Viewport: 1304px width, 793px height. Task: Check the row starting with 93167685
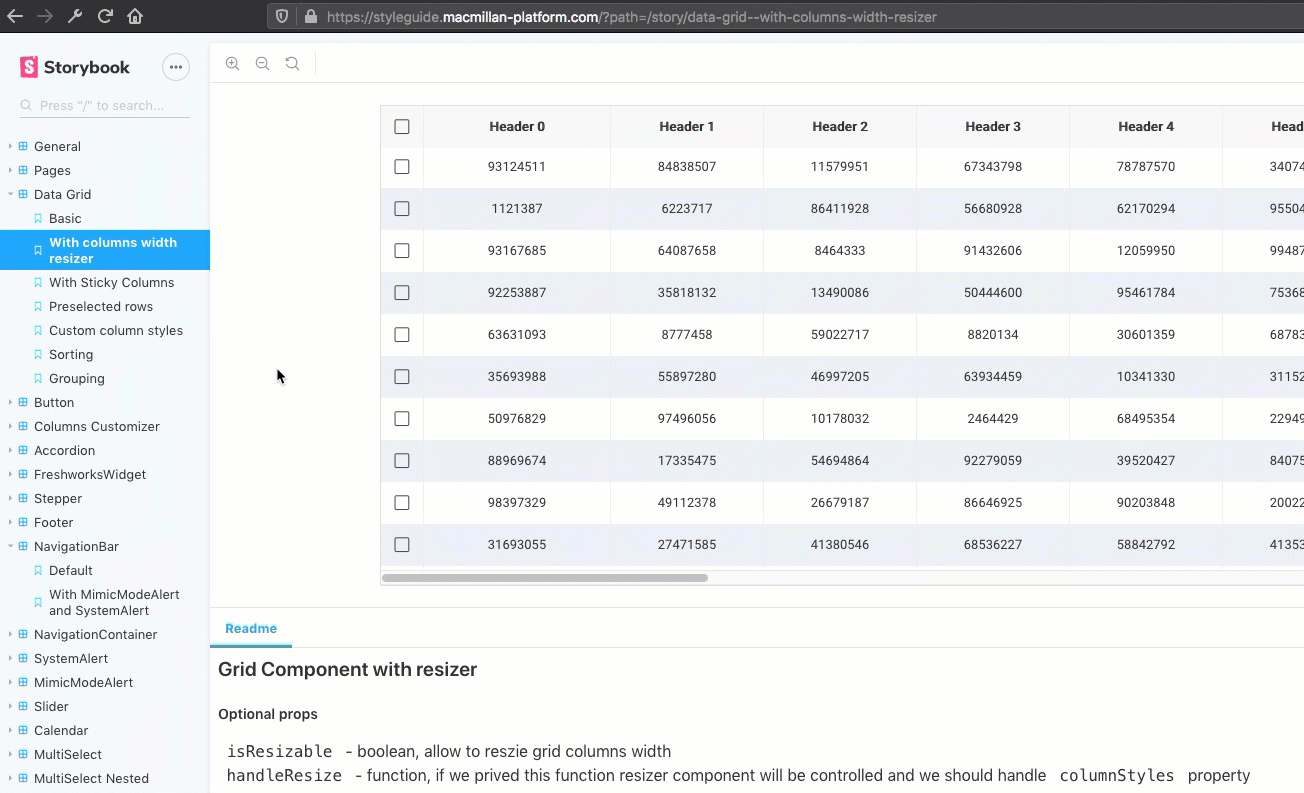click(x=402, y=251)
